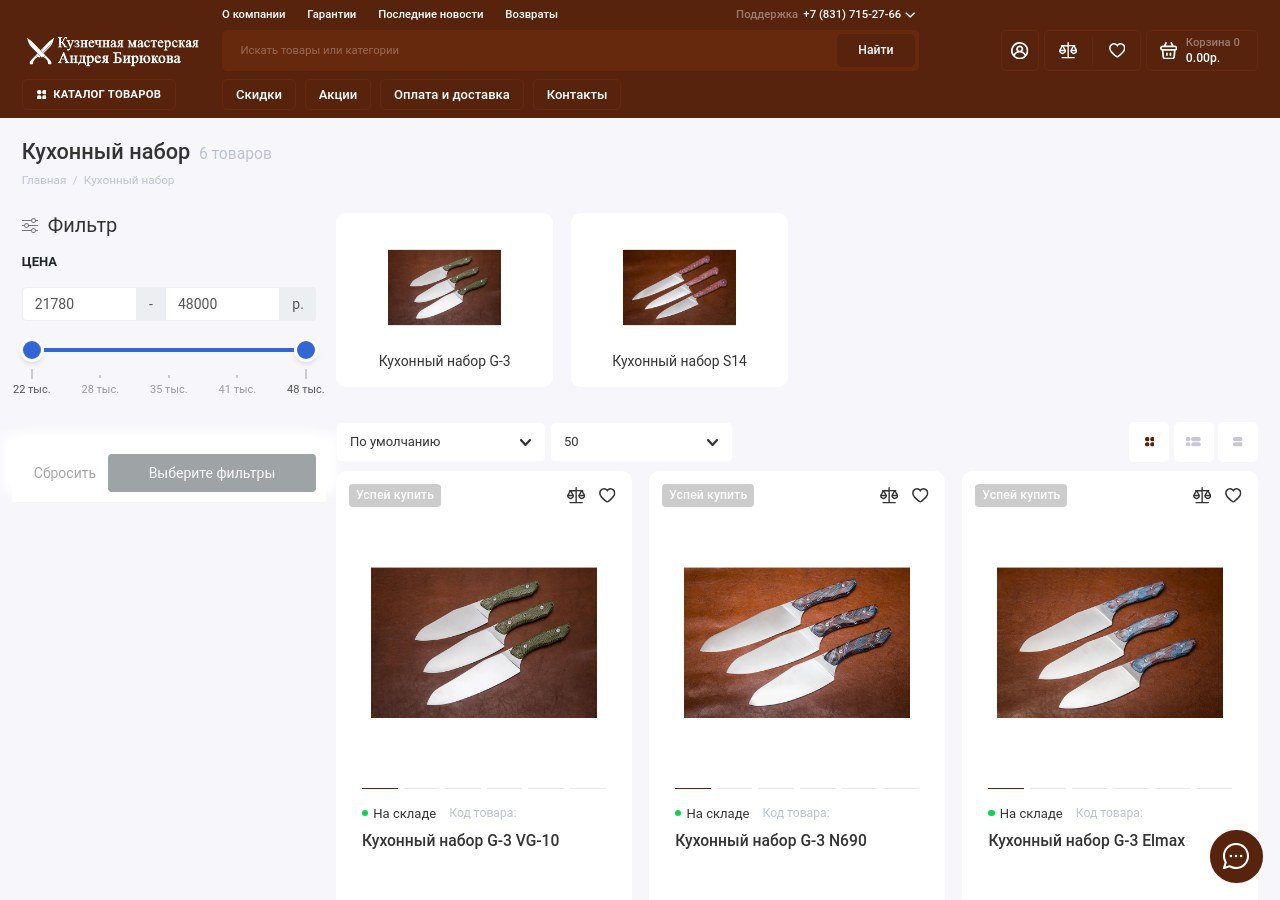Open the header wishlist heart icon
This screenshot has height=900, width=1280.
[x=1117, y=51]
